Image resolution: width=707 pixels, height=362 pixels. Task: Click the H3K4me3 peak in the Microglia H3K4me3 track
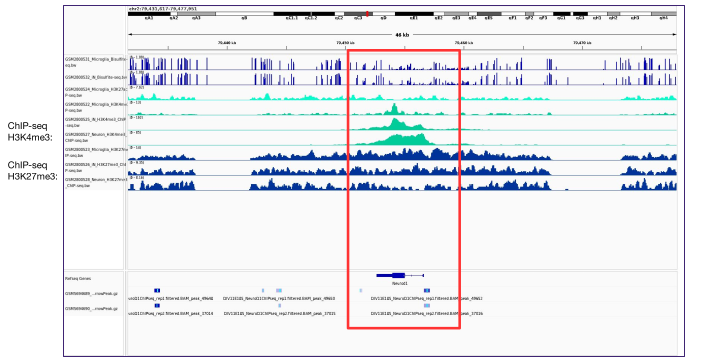point(394,110)
